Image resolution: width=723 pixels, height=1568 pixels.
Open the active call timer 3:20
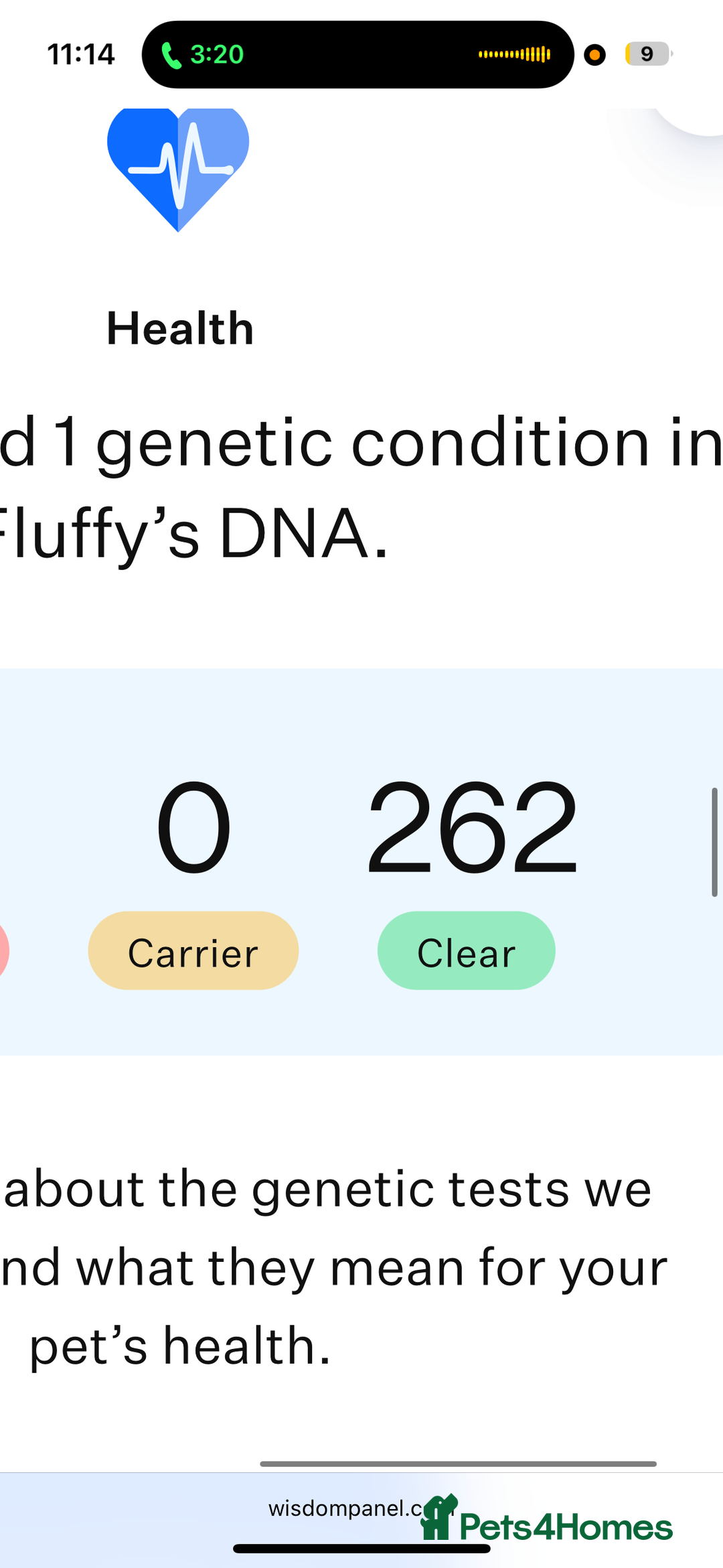click(x=217, y=55)
